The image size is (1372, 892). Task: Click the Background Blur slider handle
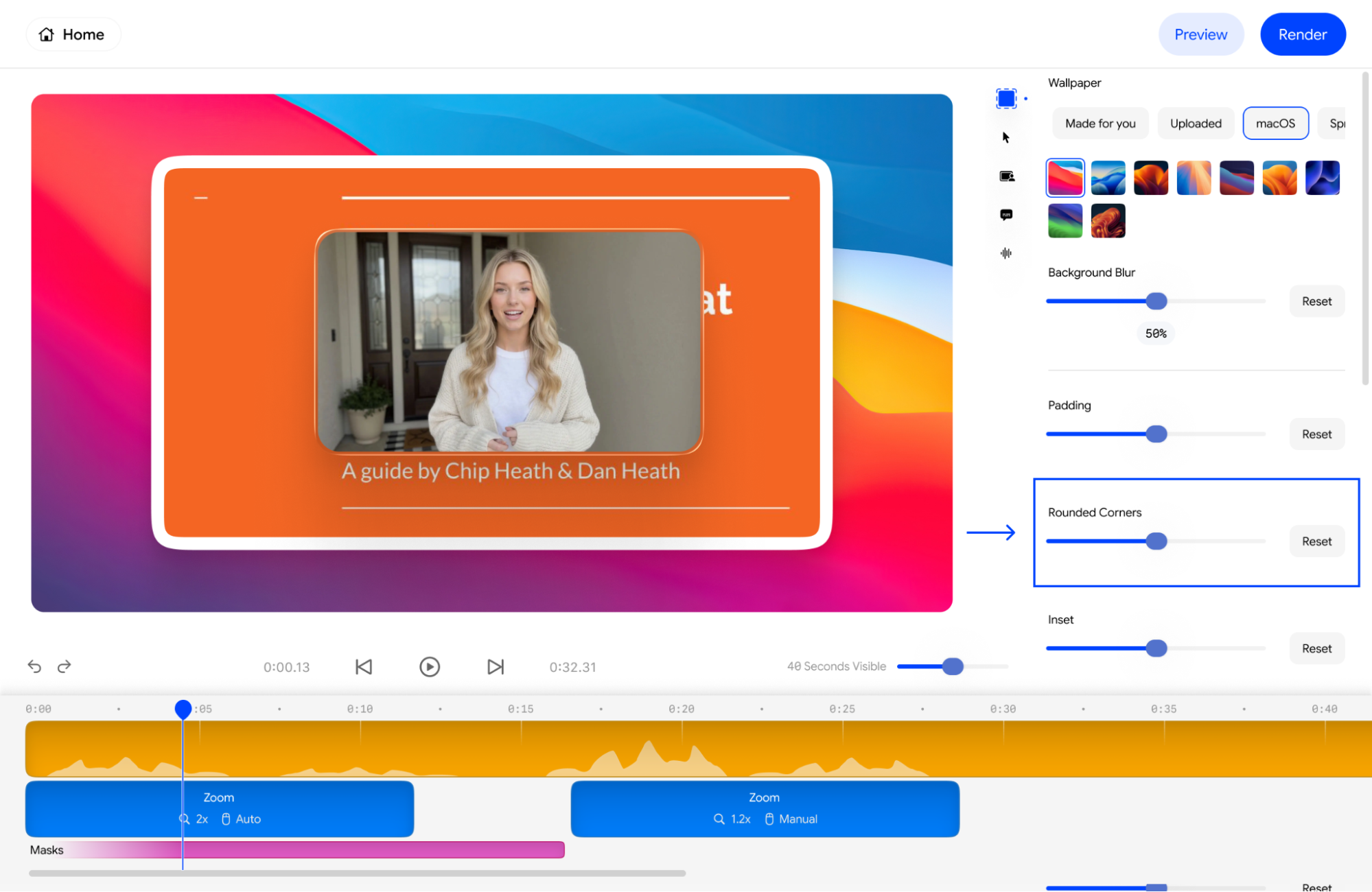1156,301
